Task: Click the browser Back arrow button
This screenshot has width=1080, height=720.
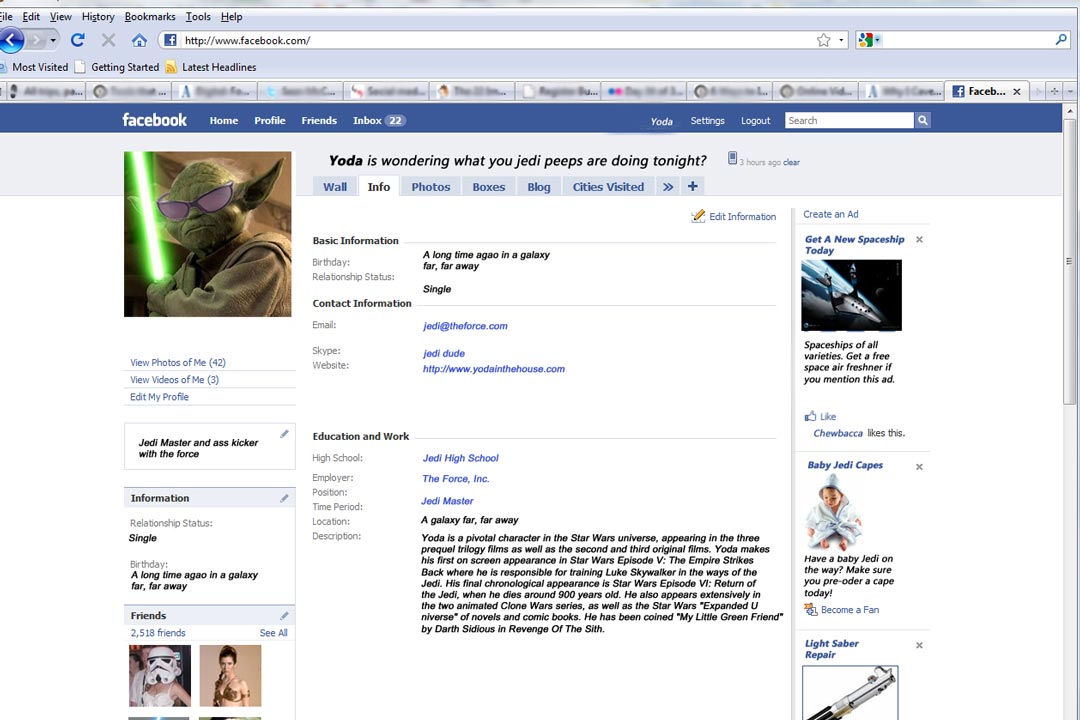Action: pyautogui.click(x=10, y=40)
